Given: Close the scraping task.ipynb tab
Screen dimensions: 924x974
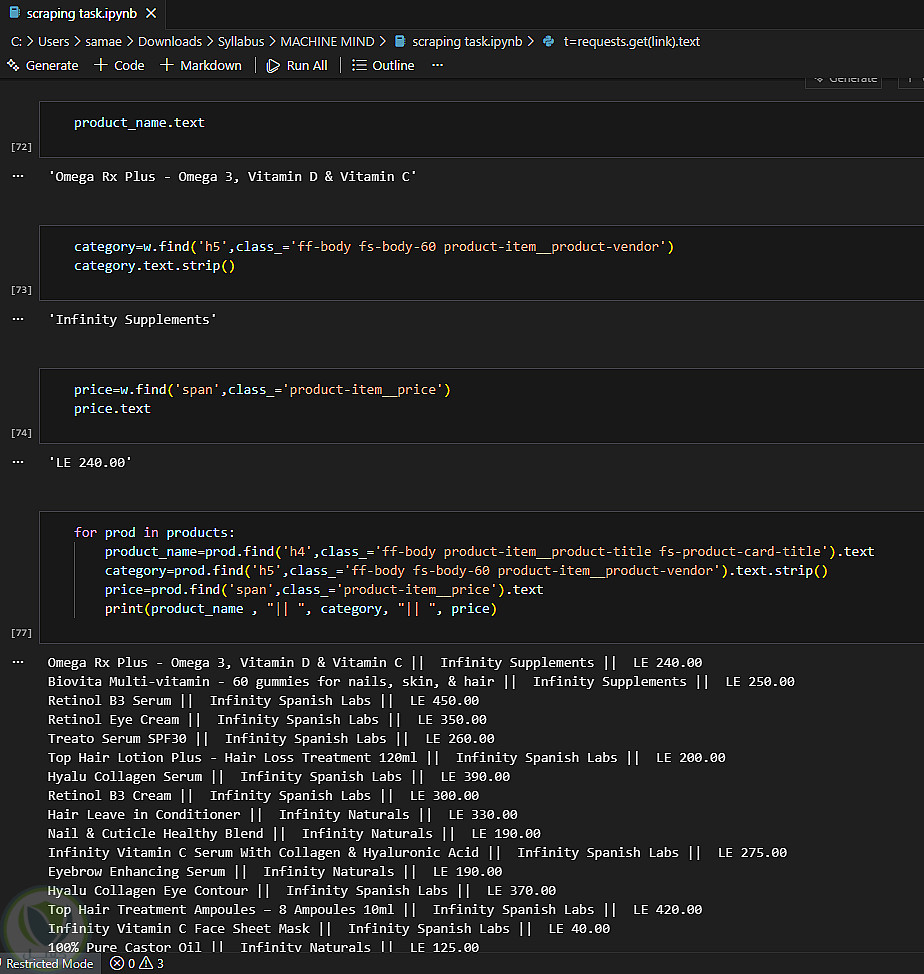Looking at the screenshot, I should (x=150, y=14).
